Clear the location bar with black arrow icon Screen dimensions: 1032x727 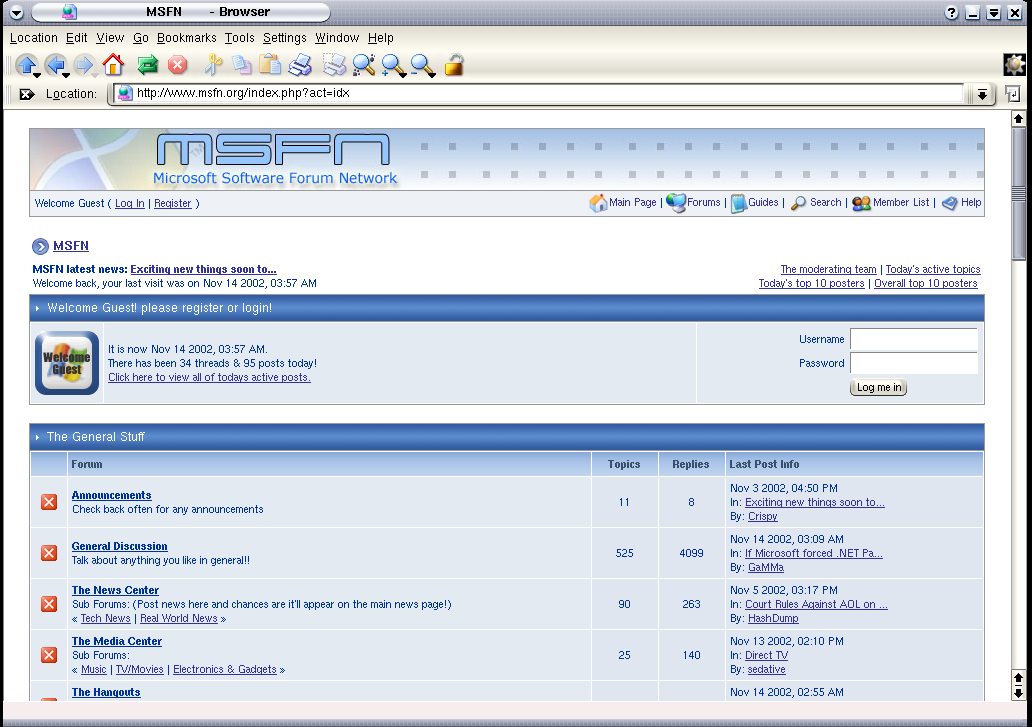26,94
